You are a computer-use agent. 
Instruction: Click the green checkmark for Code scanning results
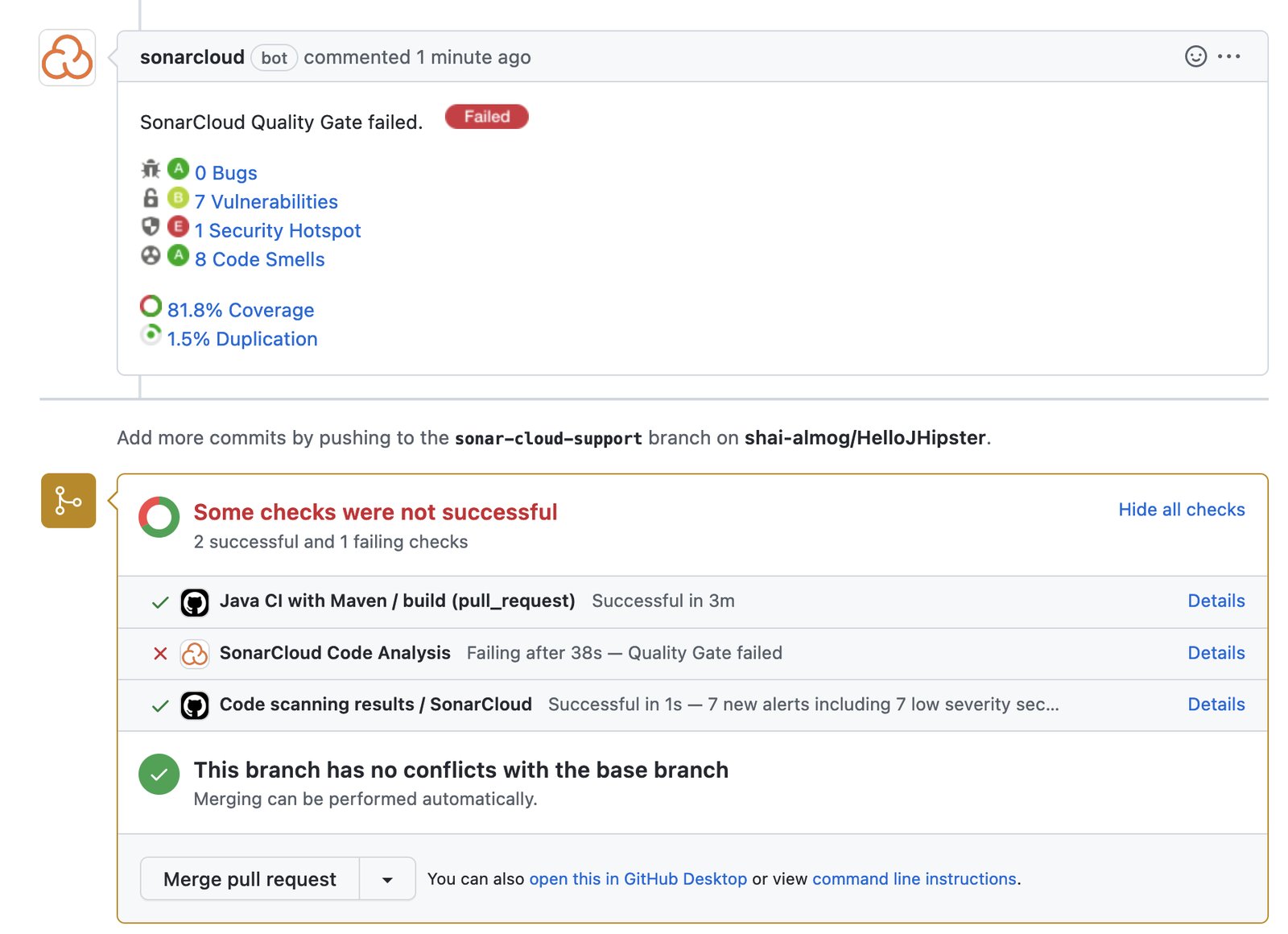[160, 705]
